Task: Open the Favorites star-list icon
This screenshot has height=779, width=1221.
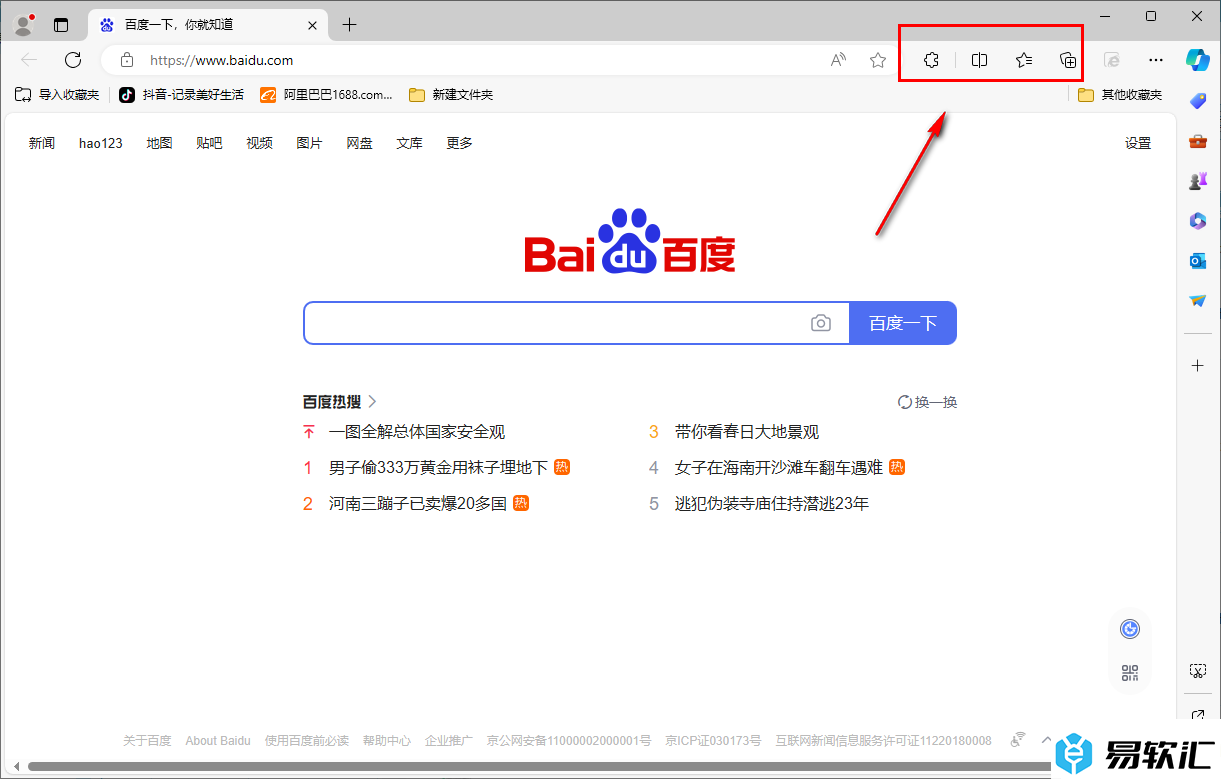Action: pos(1023,60)
